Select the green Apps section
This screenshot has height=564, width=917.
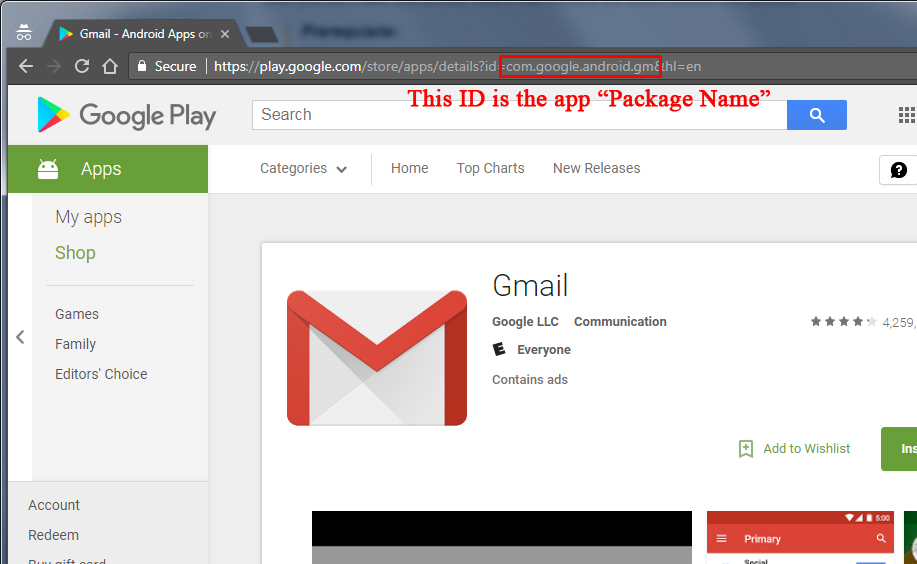coord(108,168)
